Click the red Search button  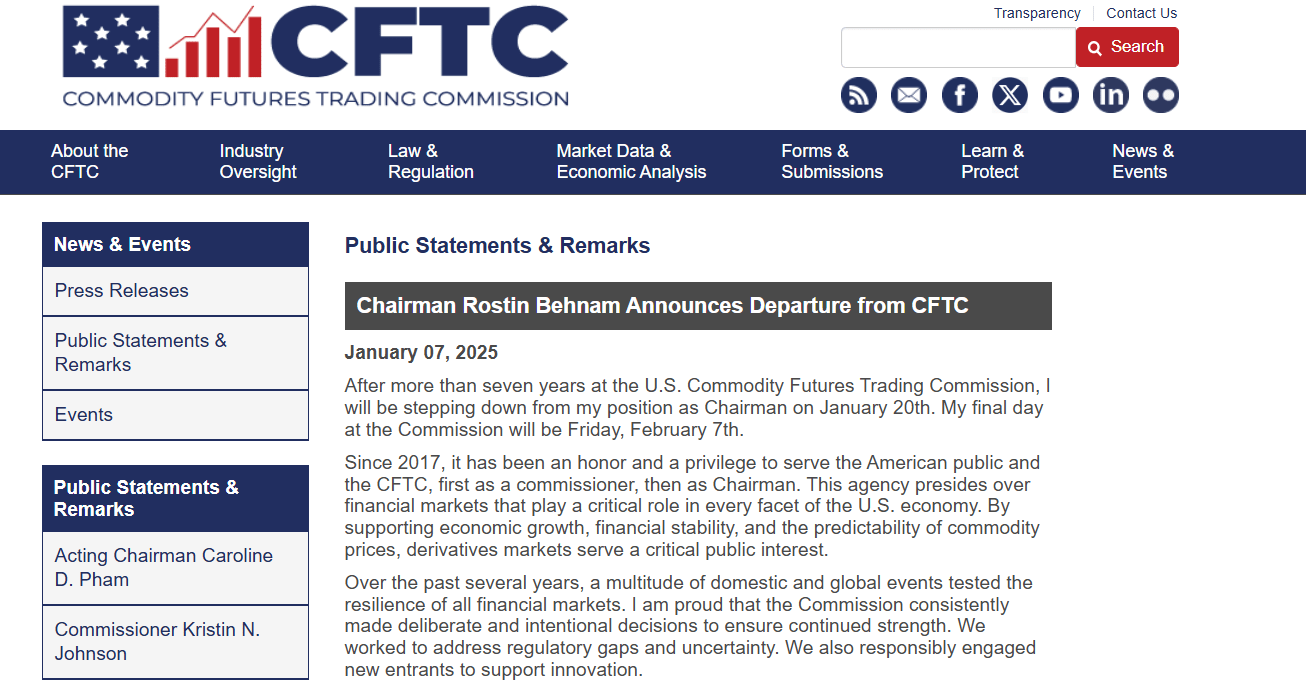click(1127, 47)
